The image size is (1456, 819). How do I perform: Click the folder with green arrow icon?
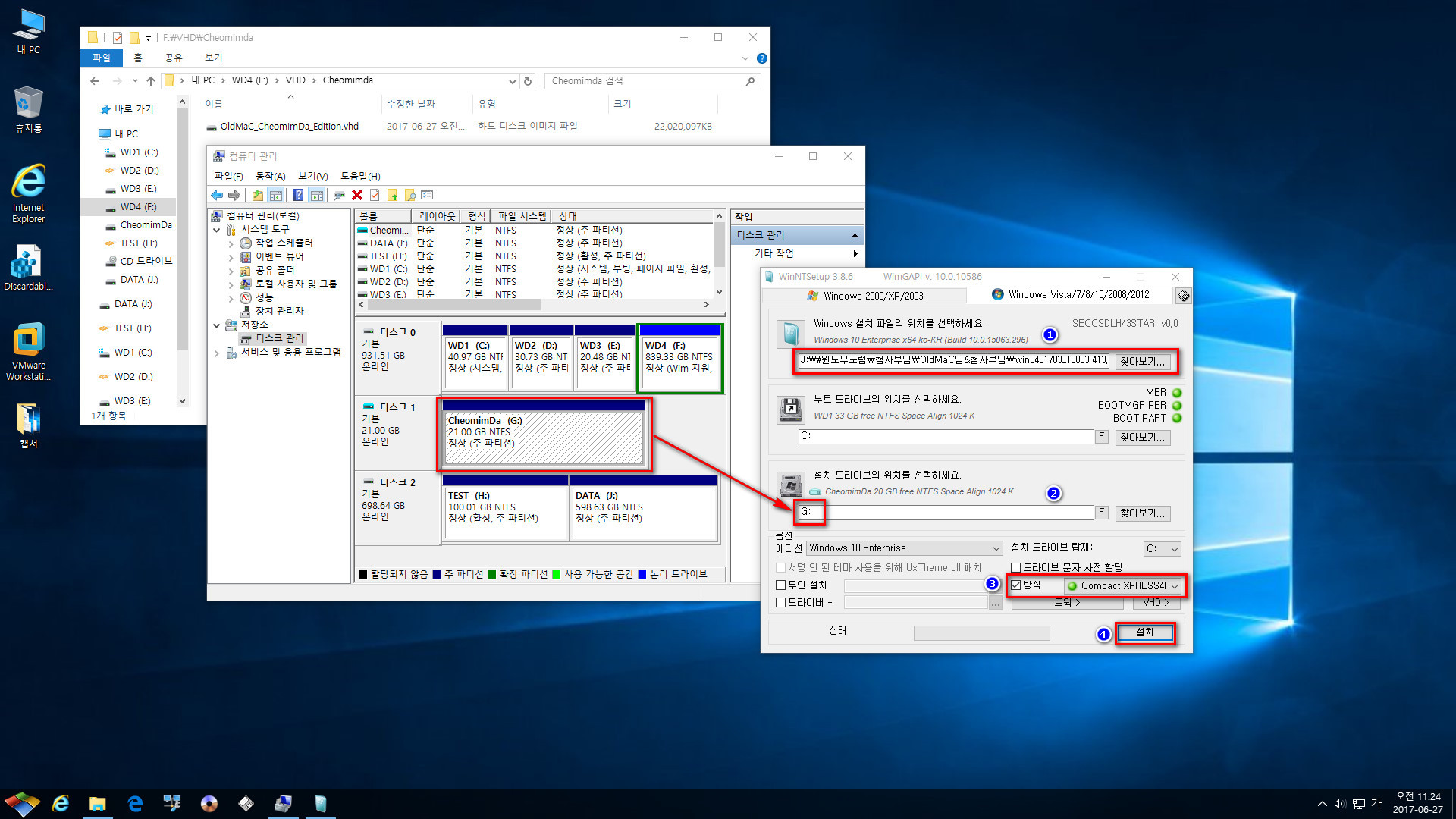(393, 196)
